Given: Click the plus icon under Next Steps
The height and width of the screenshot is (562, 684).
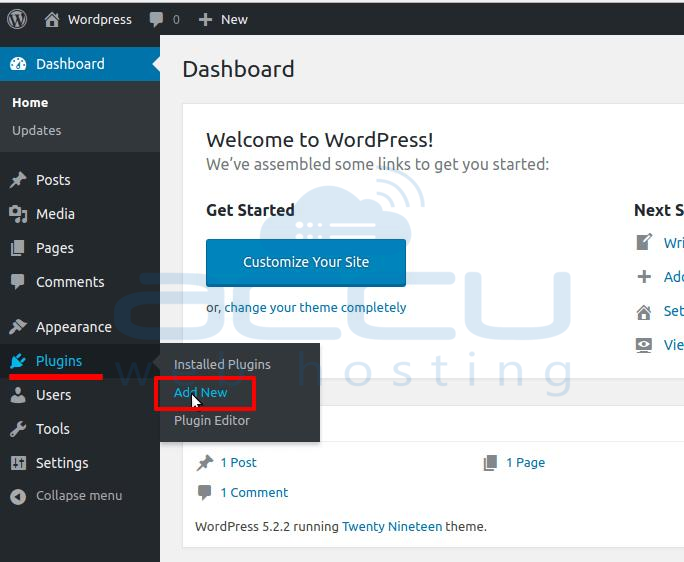Looking at the screenshot, I should [644, 277].
